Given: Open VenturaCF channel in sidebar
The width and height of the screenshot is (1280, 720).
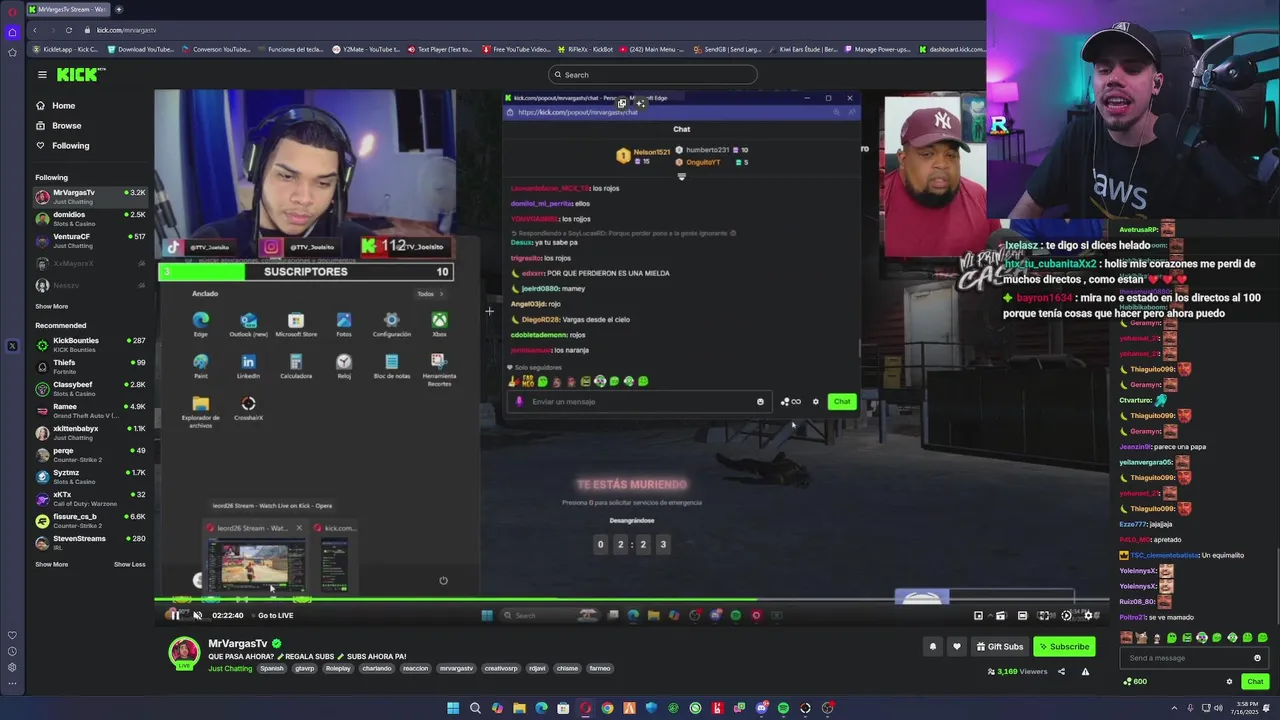Looking at the screenshot, I should [90, 240].
